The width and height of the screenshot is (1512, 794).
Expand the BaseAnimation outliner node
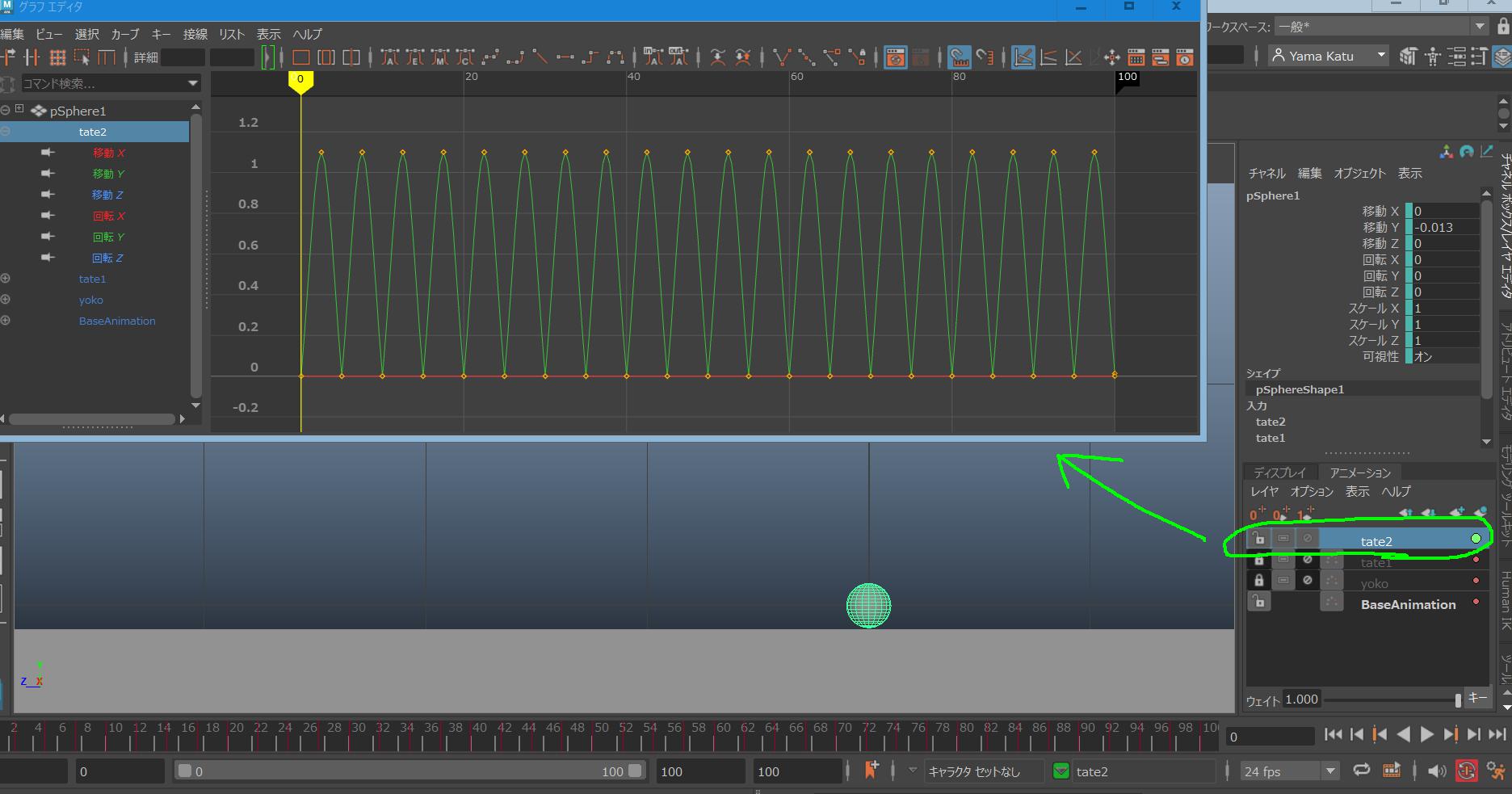6,320
